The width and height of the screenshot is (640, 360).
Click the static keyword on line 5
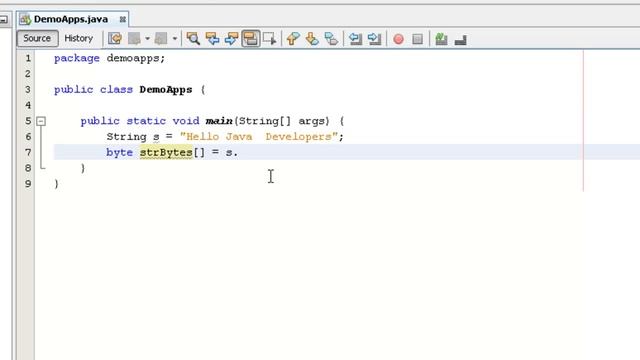(146, 121)
